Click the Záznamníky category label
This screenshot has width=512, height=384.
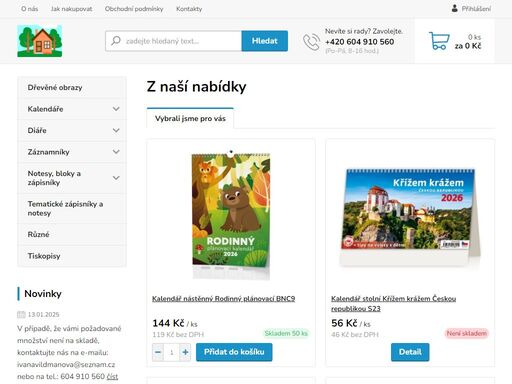(49, 152)
